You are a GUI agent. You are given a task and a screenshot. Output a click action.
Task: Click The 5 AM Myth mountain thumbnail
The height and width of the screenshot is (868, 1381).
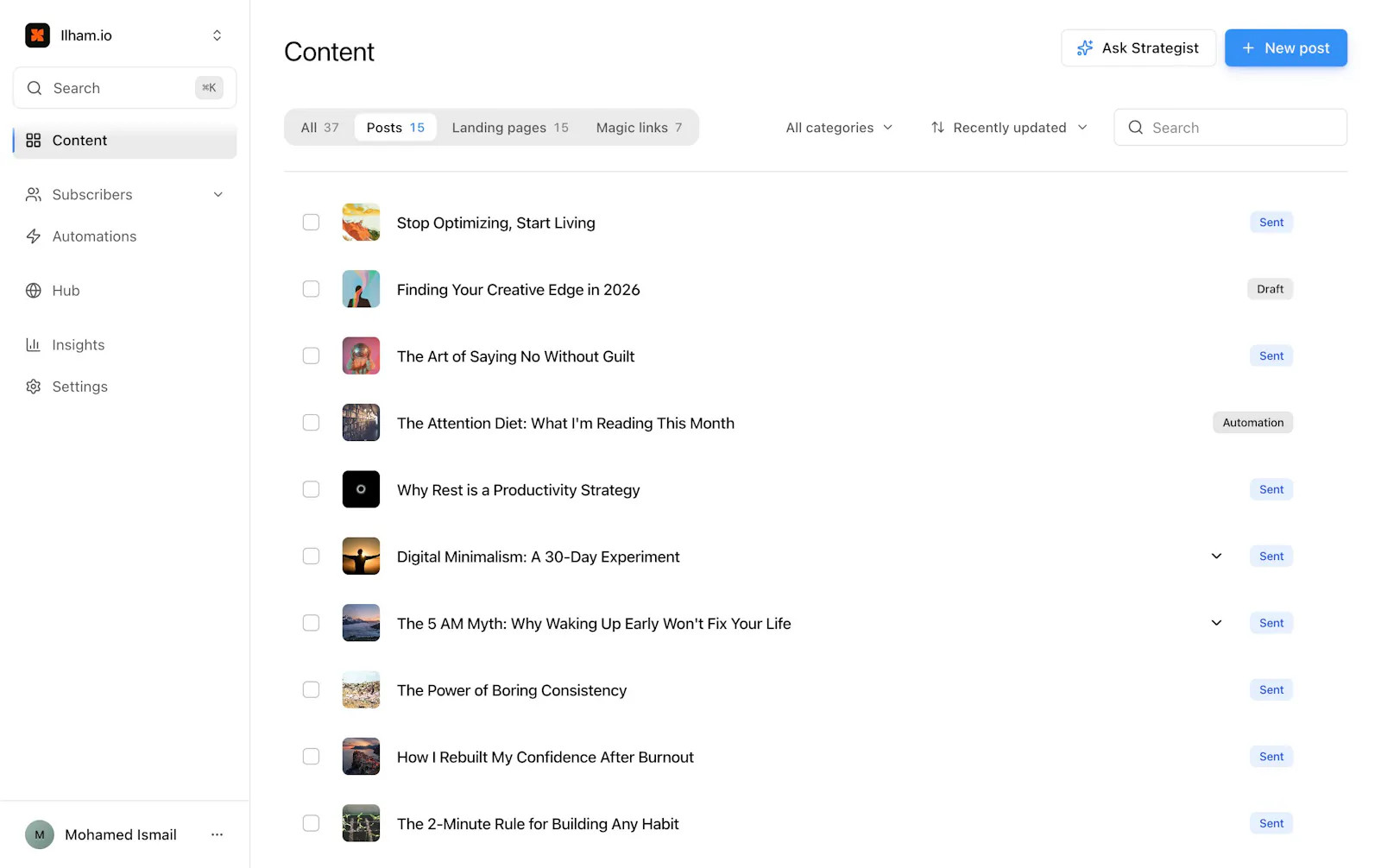click(x=361, y=623)
